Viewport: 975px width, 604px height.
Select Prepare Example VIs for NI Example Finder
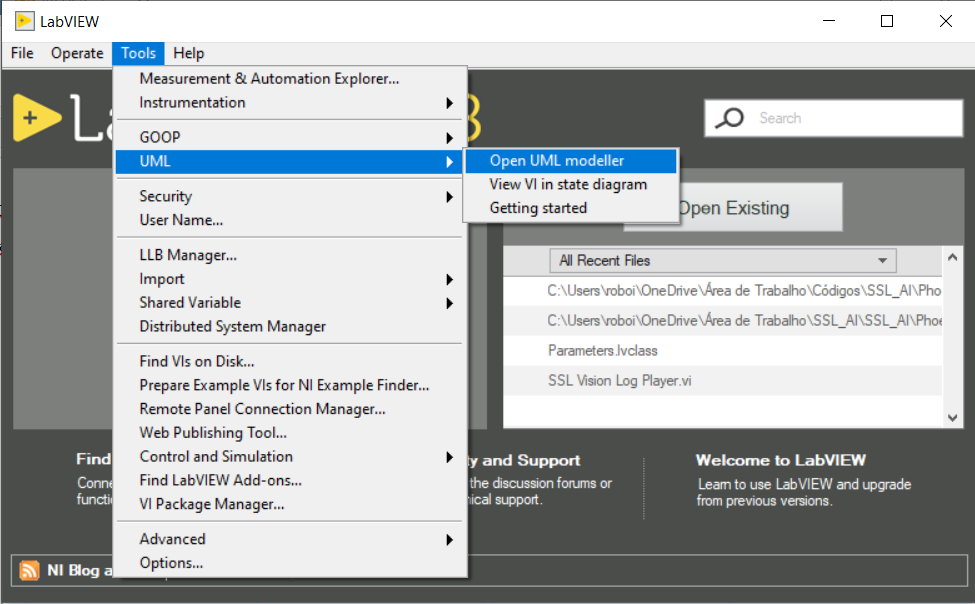[x=290, y=385]
